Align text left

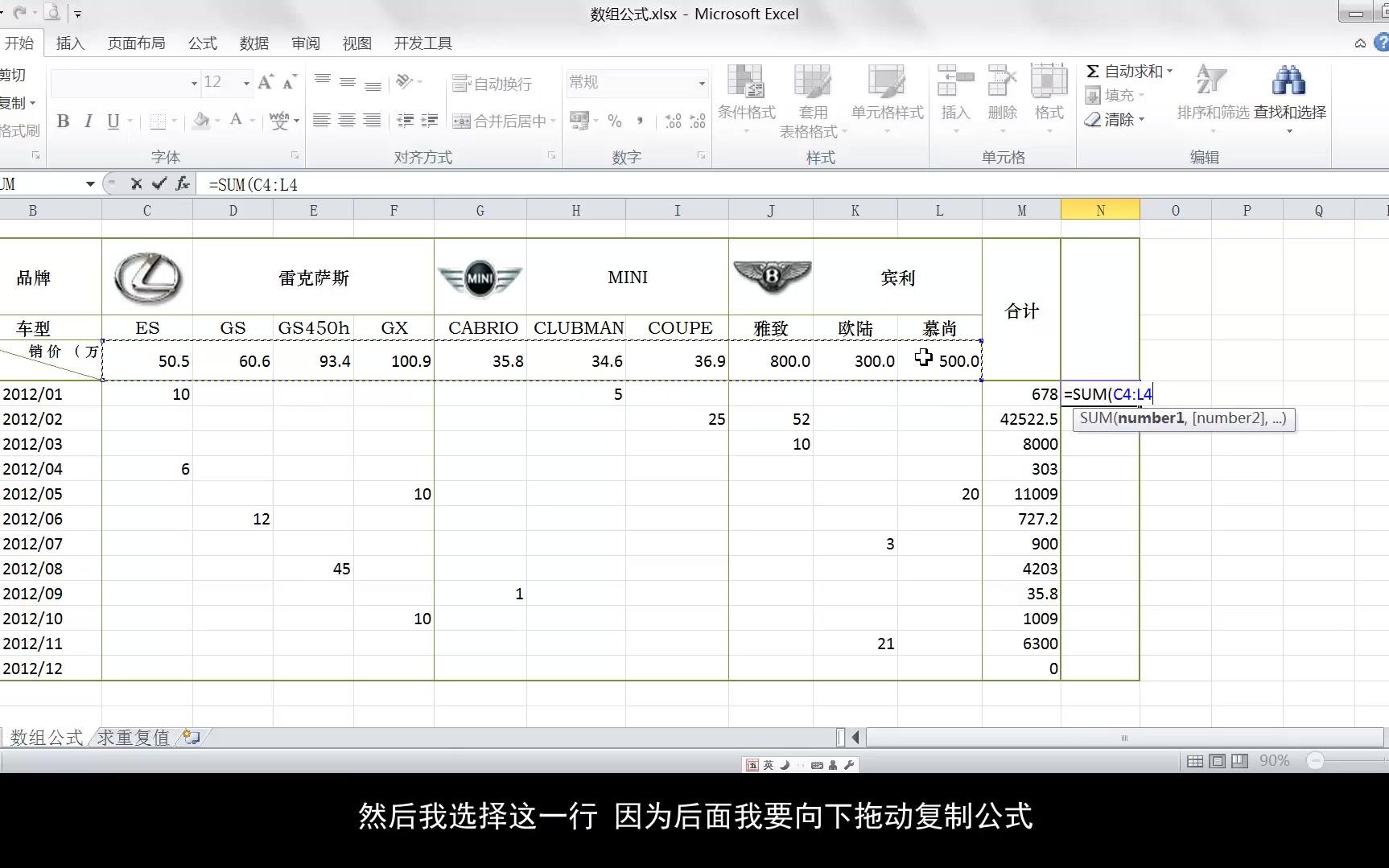(321, 121)
